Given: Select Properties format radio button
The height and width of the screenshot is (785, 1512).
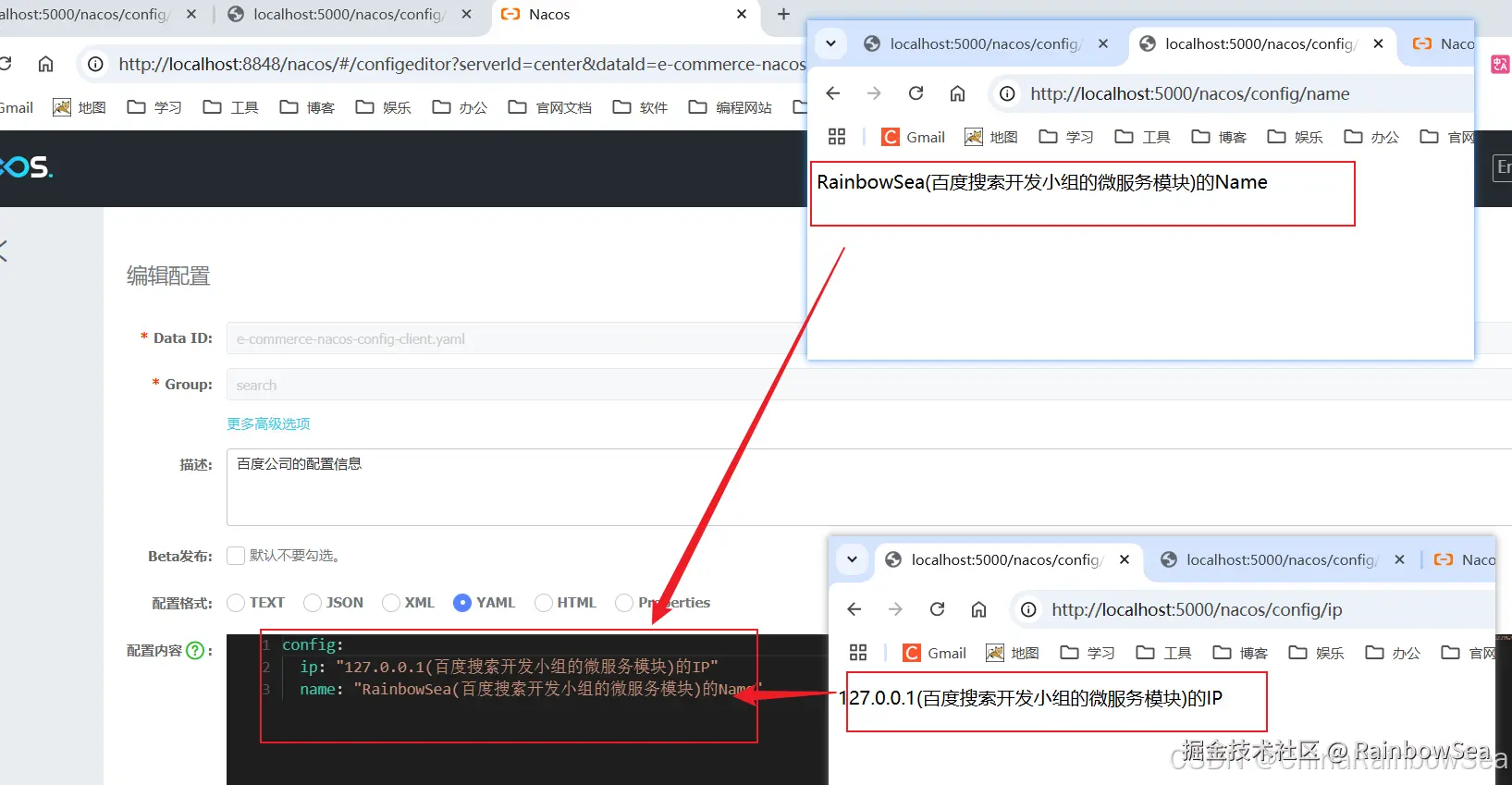Looking at the screenshot, I should pos(624,602).
